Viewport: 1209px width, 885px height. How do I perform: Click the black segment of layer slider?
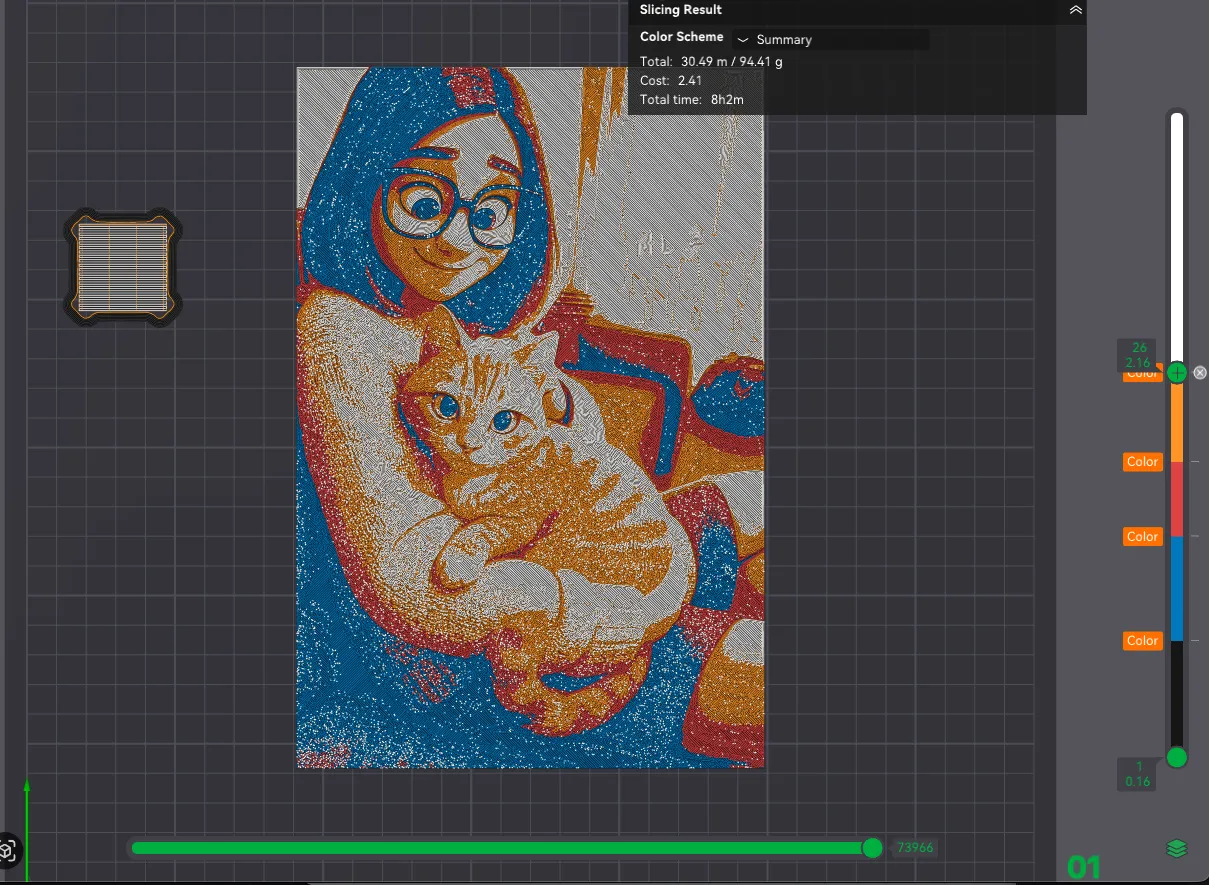[1177, 694]
